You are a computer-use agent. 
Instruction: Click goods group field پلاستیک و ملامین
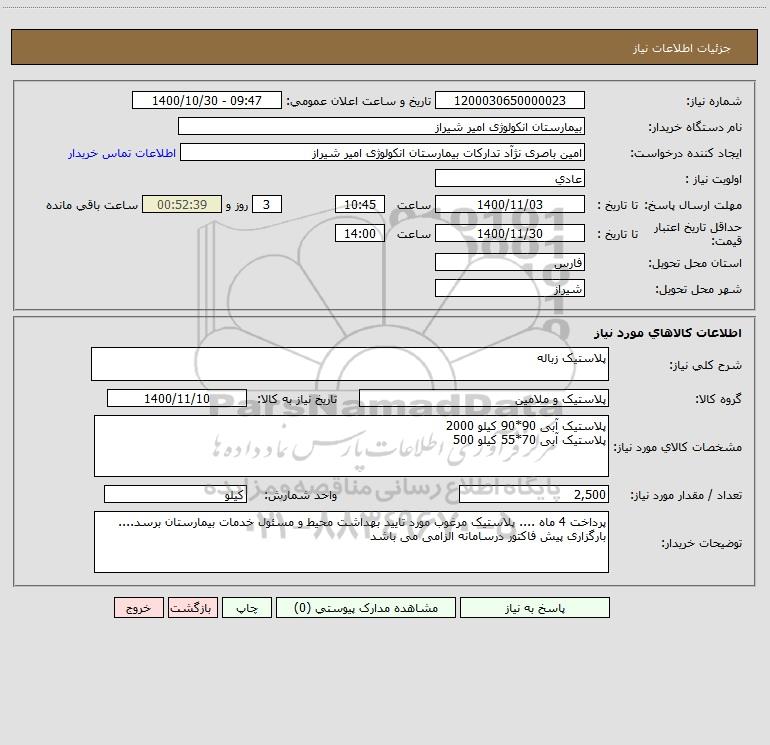click(x=484, y=398)
